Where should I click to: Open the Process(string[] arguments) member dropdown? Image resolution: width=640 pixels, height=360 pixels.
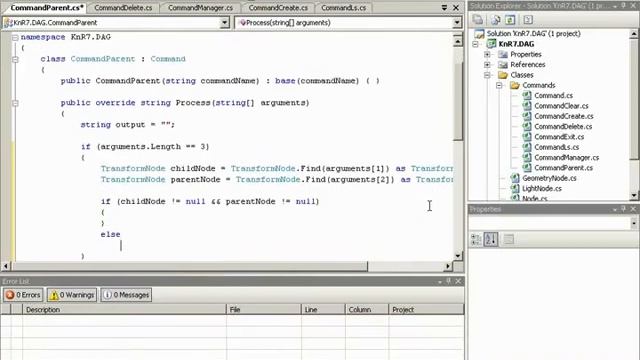(457, 23)
